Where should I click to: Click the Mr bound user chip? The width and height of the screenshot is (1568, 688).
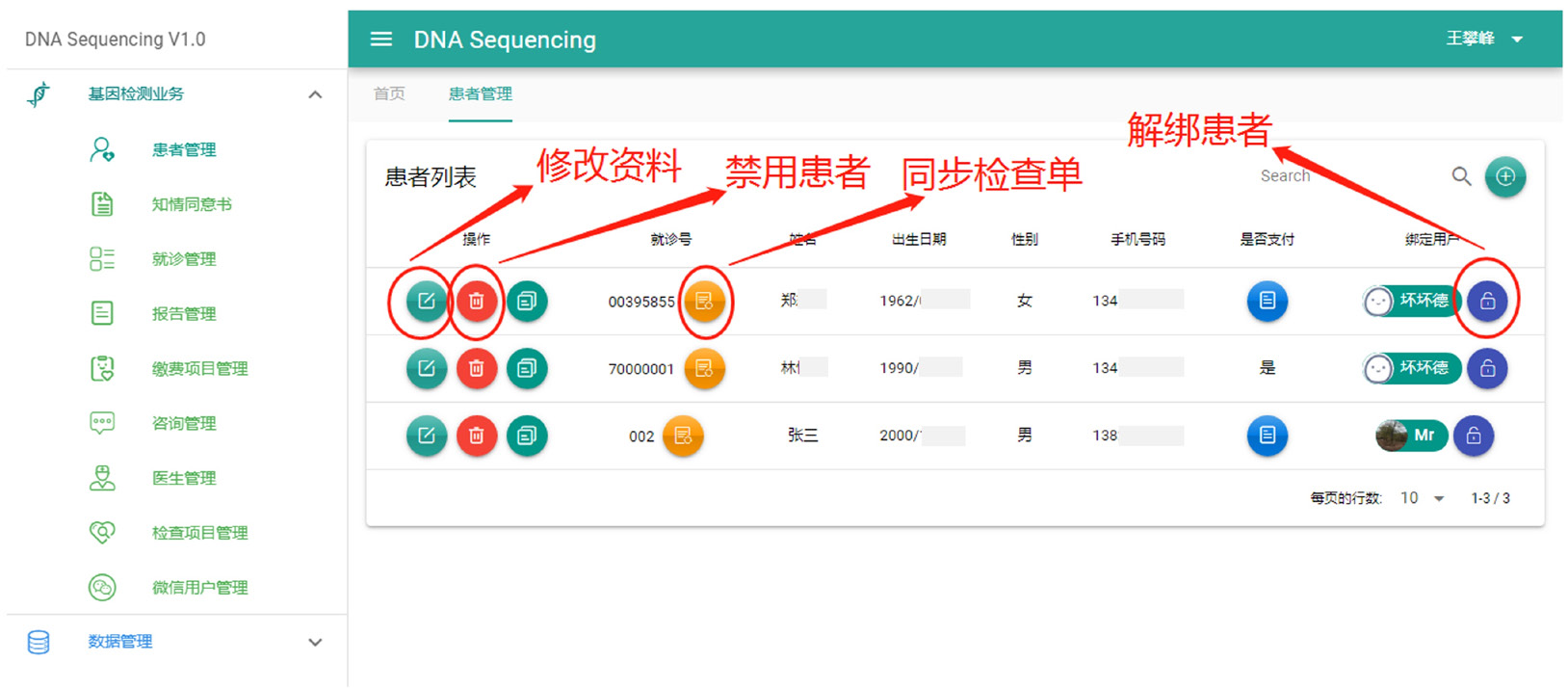pos(1410,437)
